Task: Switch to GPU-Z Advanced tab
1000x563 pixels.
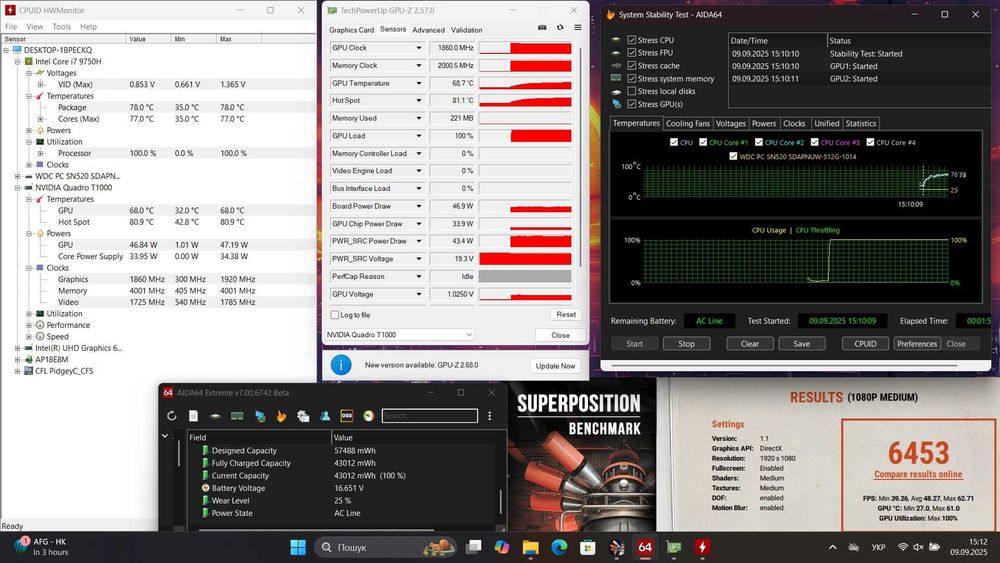Action: [428, 30]
